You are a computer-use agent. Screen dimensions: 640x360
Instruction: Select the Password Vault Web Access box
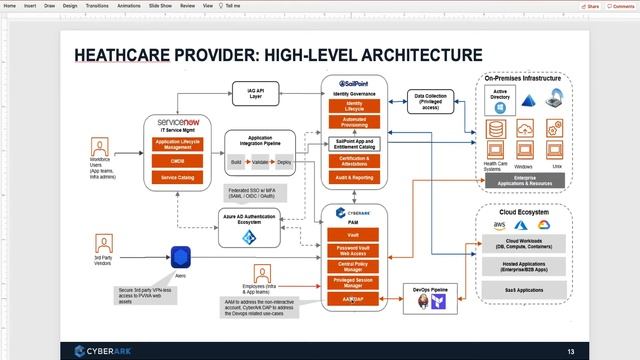coord(353,251)
